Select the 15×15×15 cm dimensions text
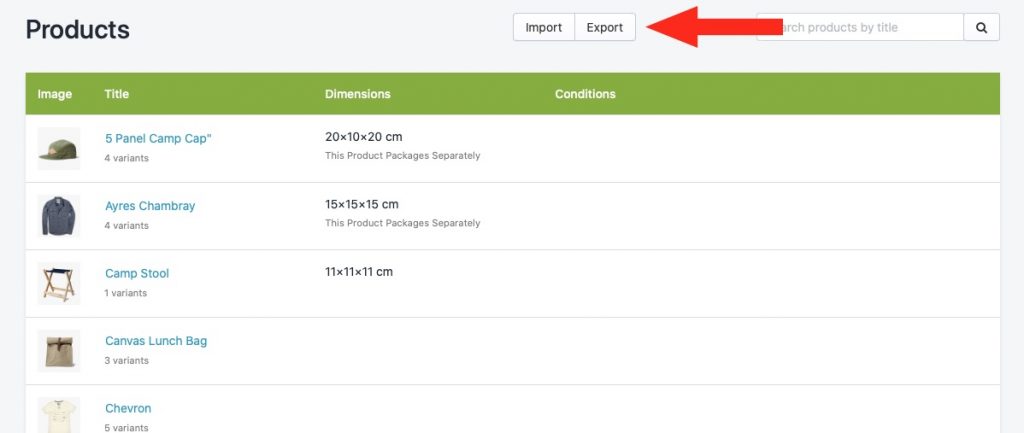Viewport: 1024px width, 433px height. (x=362, y=204)
